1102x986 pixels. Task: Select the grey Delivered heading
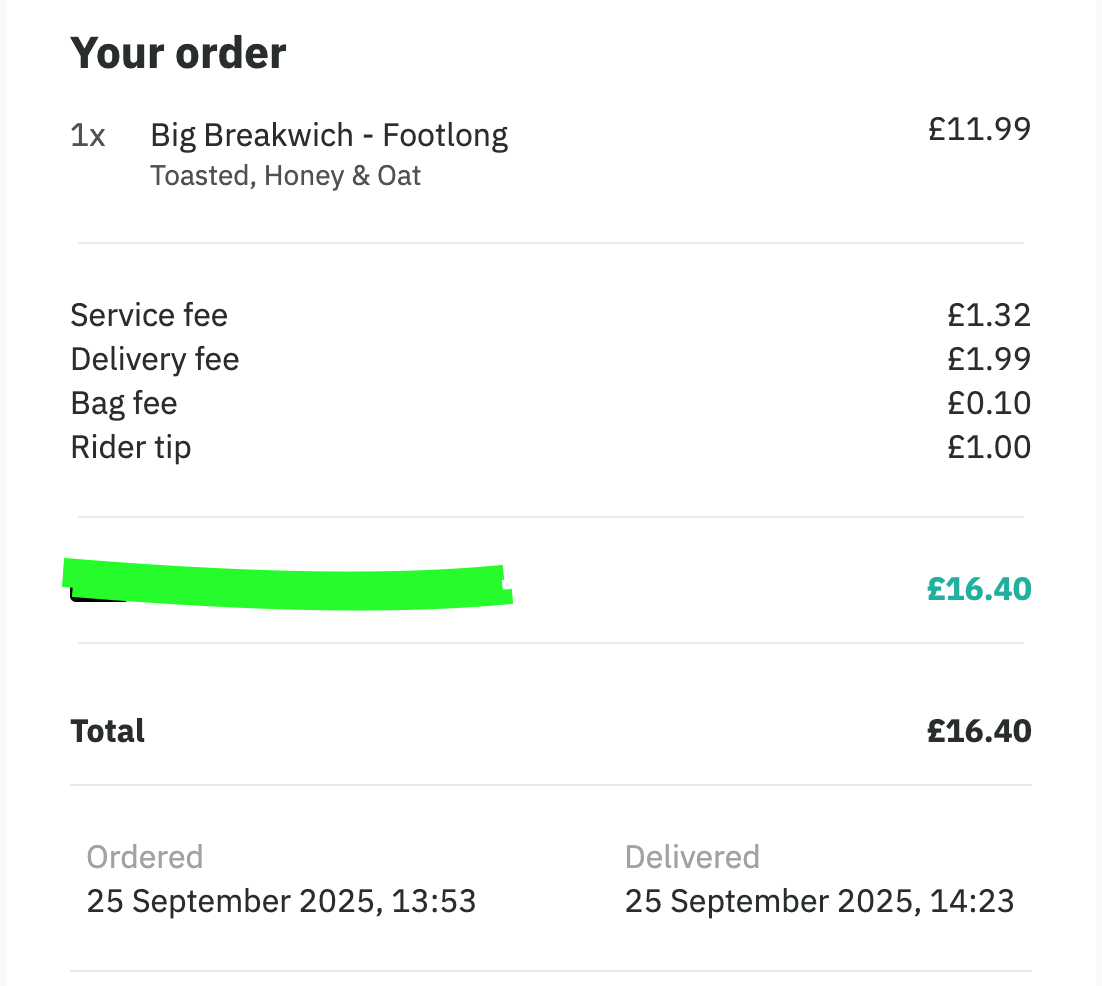[x=692, y=857]
